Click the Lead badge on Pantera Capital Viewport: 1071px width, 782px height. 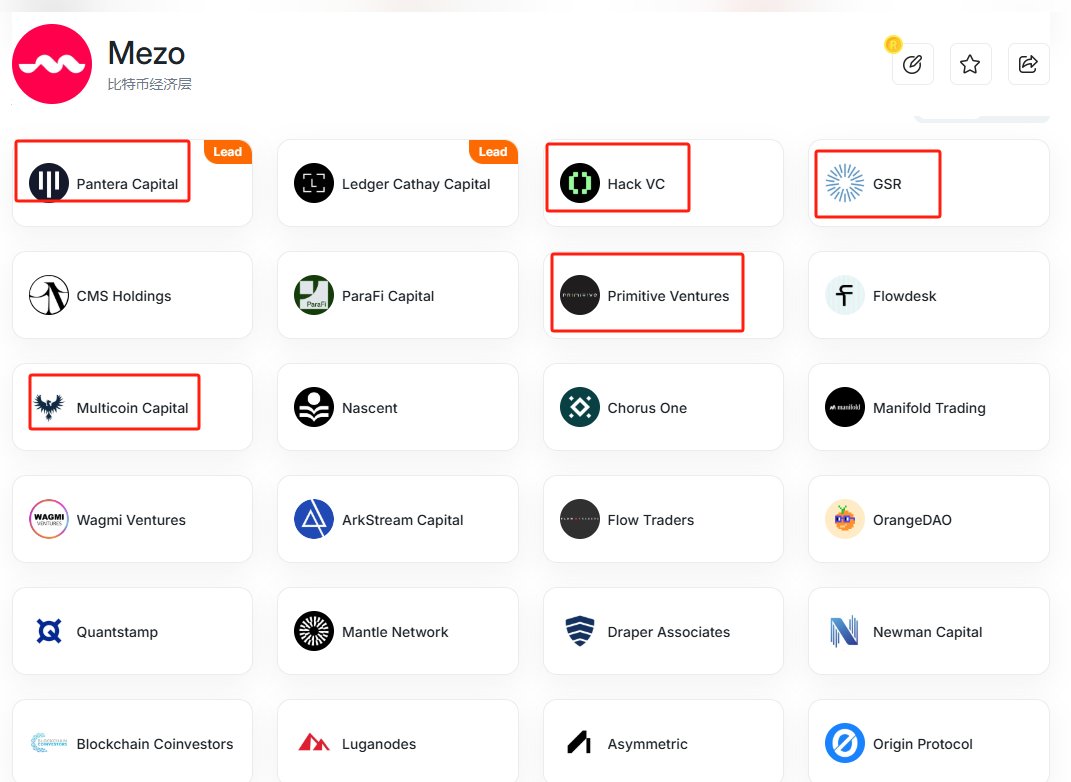click(227, 152)
